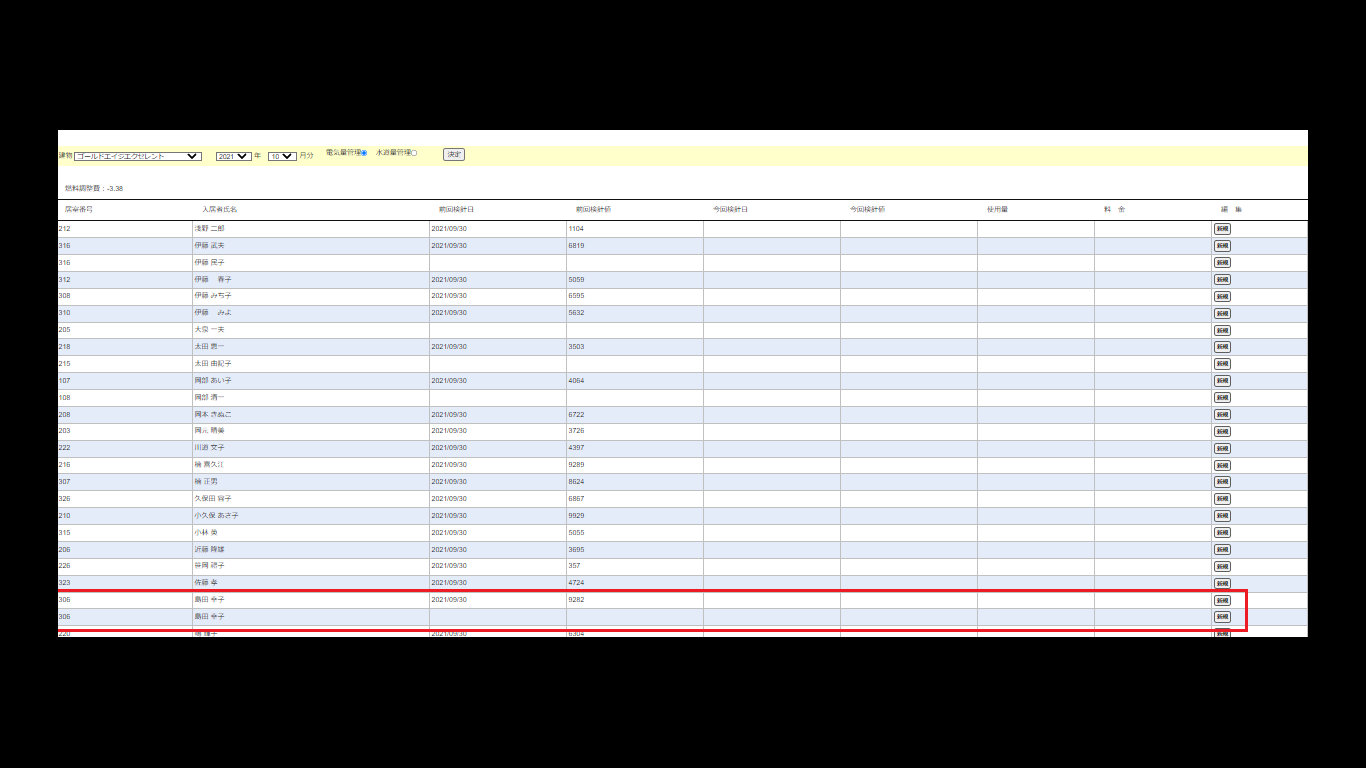Click 新規 for room 307 row

click(1222, 482)
